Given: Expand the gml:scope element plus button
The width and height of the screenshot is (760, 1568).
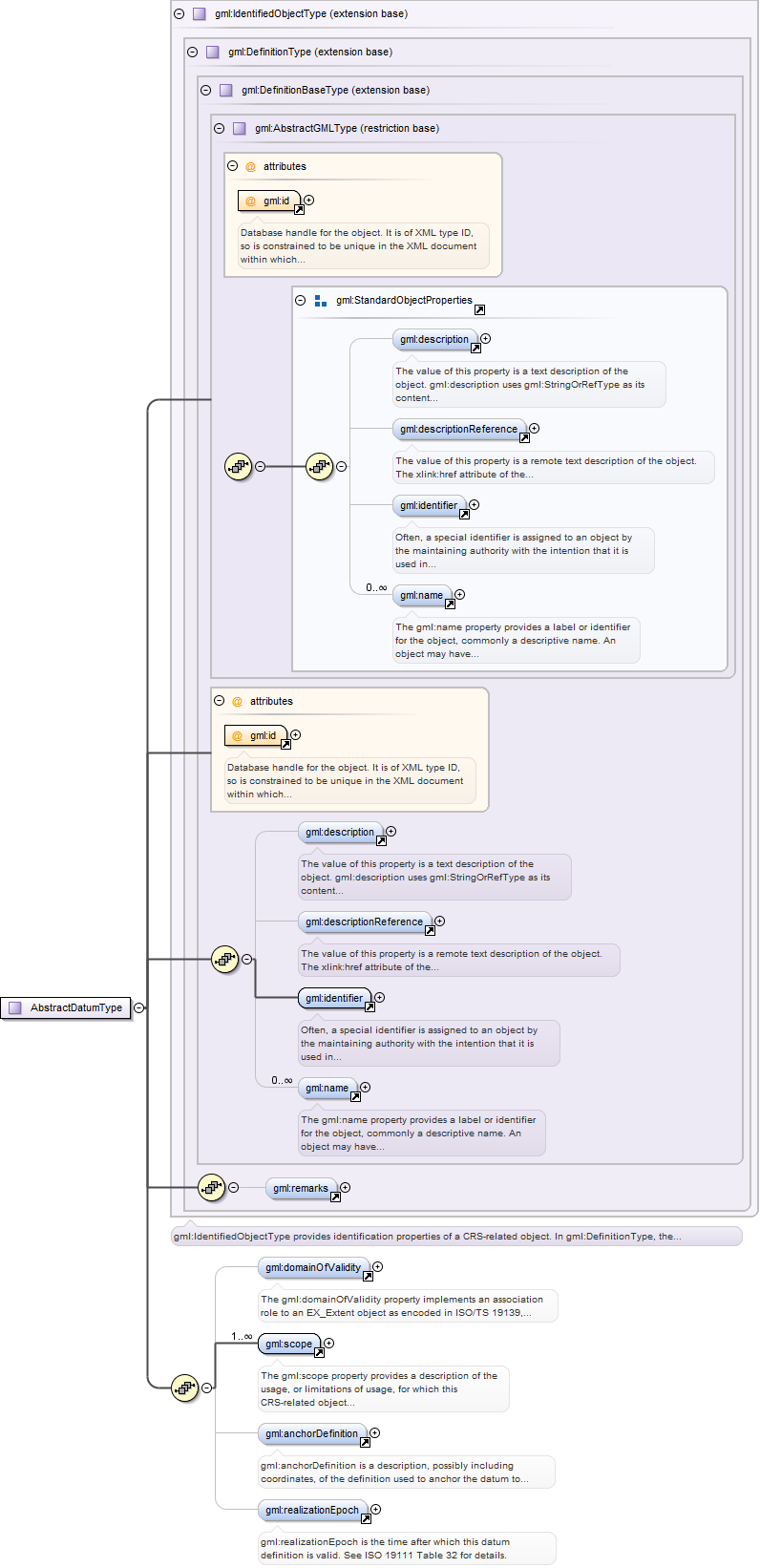Looking at the screenshot, I should tap(329, 1343).
